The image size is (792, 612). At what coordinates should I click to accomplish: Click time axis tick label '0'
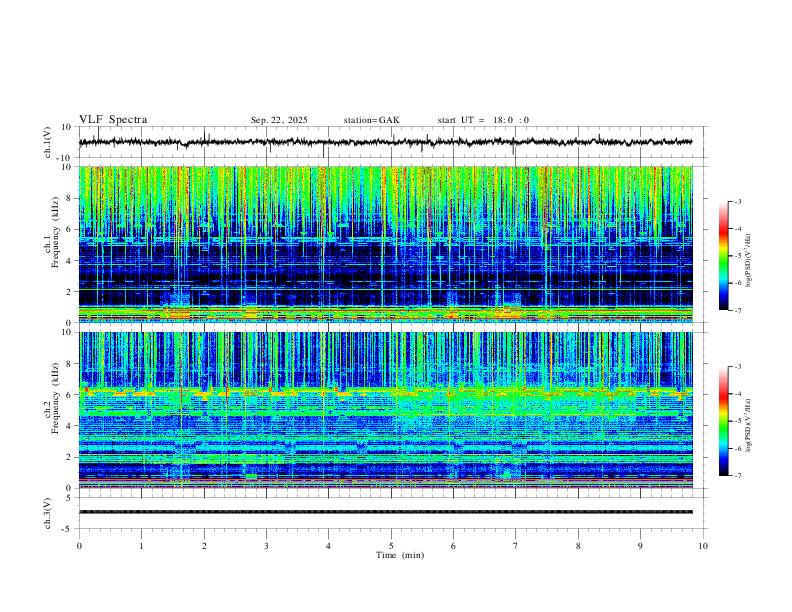[x=79, y=546]
